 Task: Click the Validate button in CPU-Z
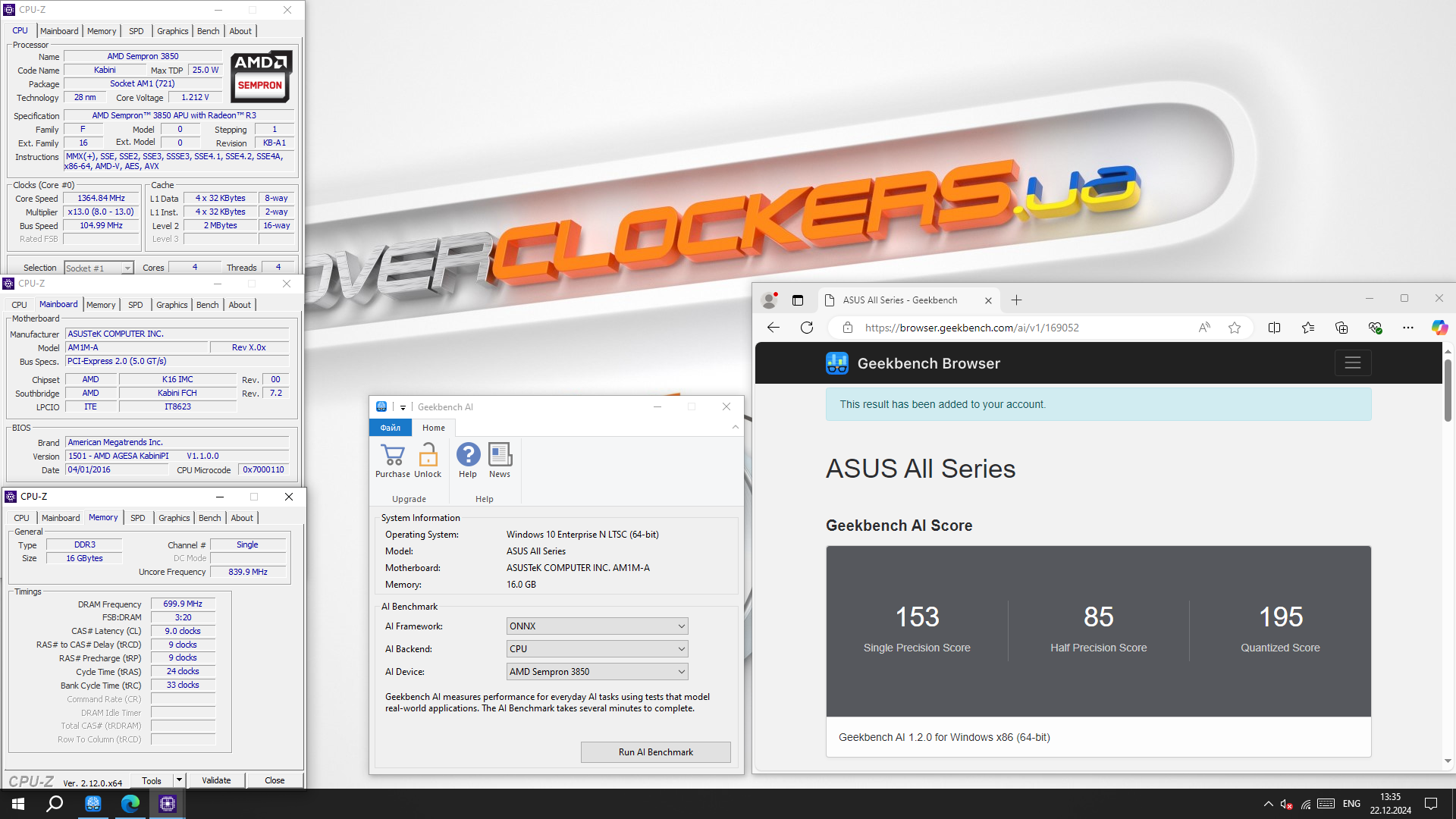pos(216,780)
